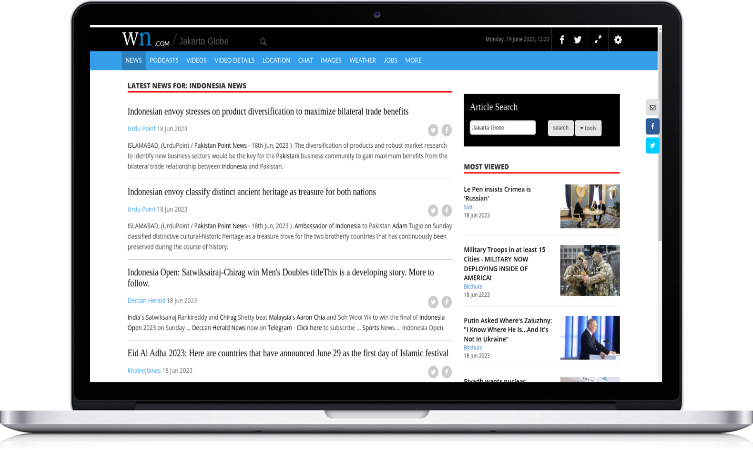
Task: Open headline about distinct ancient heritage treasure
Action: (252, 192)
